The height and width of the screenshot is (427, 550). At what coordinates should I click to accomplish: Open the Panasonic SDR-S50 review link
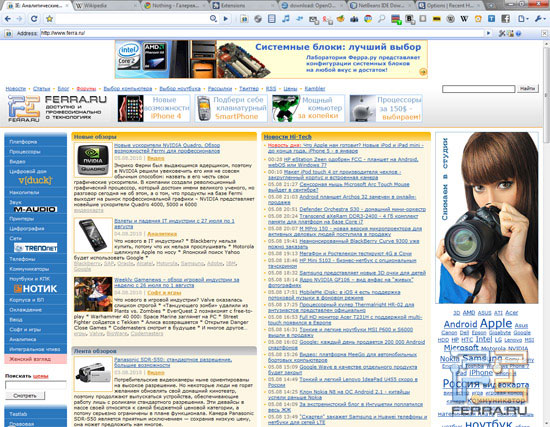tap(173, 362)
